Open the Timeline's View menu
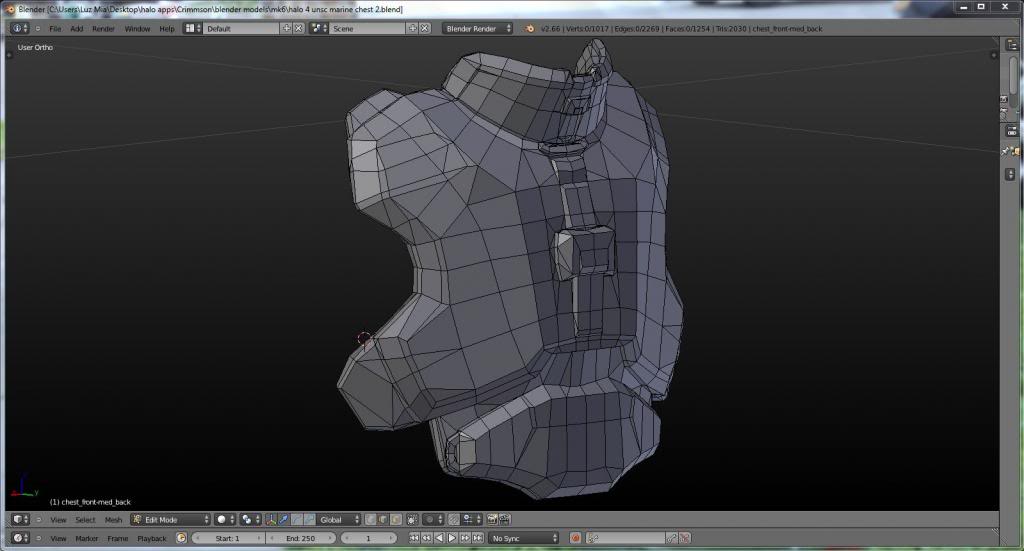Viewport: 1024px width, 551px height. [x=58, y=539]
